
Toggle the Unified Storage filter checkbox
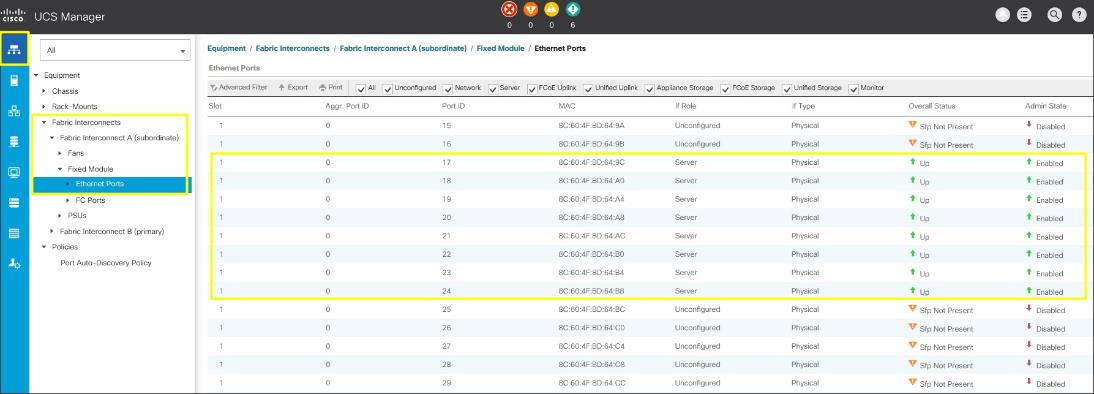(x=787, y=89)
